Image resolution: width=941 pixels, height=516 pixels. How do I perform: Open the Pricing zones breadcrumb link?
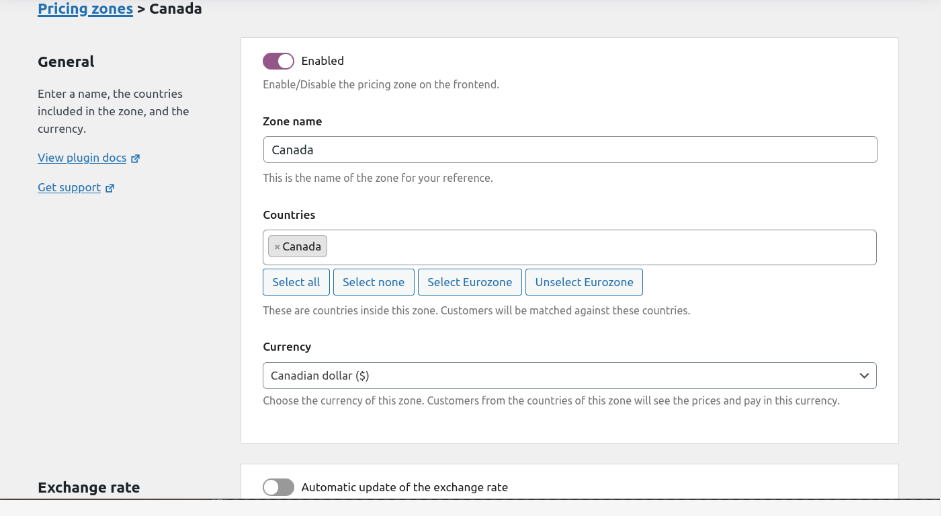click(85, 9)
